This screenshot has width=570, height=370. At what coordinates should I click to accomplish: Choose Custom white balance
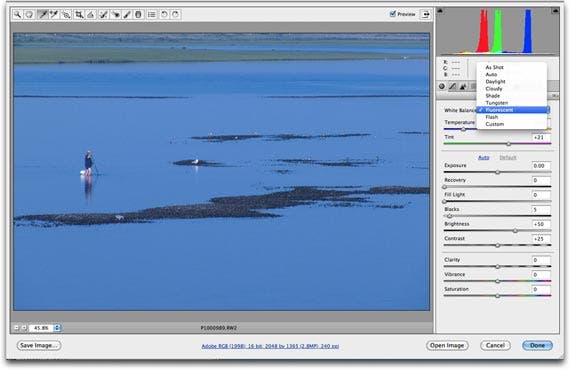[512, 124]
